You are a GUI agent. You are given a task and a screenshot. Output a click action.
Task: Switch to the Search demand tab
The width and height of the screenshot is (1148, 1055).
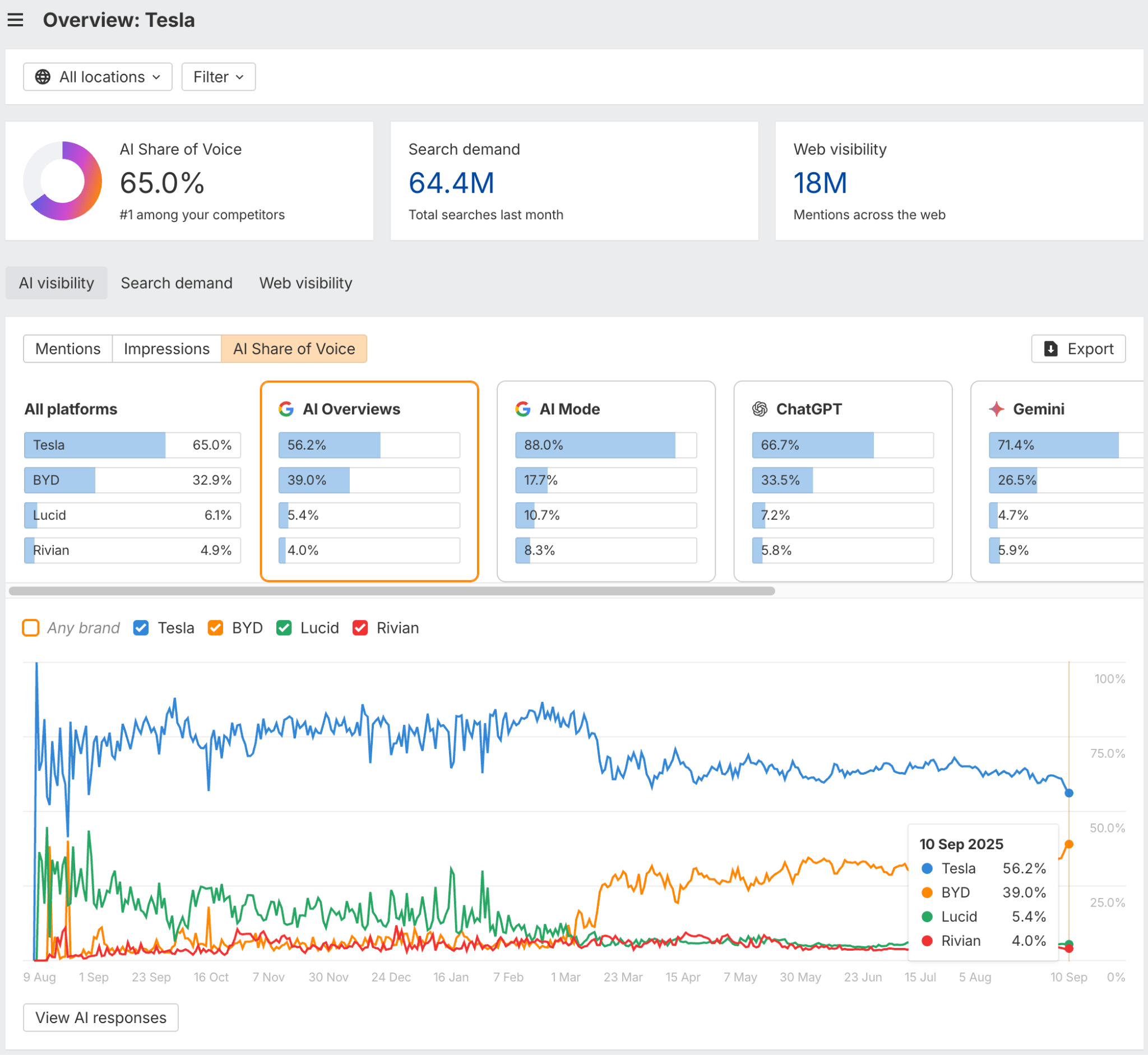point(176,283)
